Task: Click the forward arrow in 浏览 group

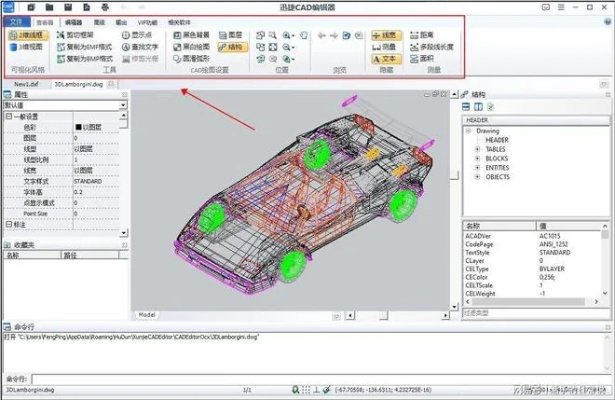Action: (334, 36)
